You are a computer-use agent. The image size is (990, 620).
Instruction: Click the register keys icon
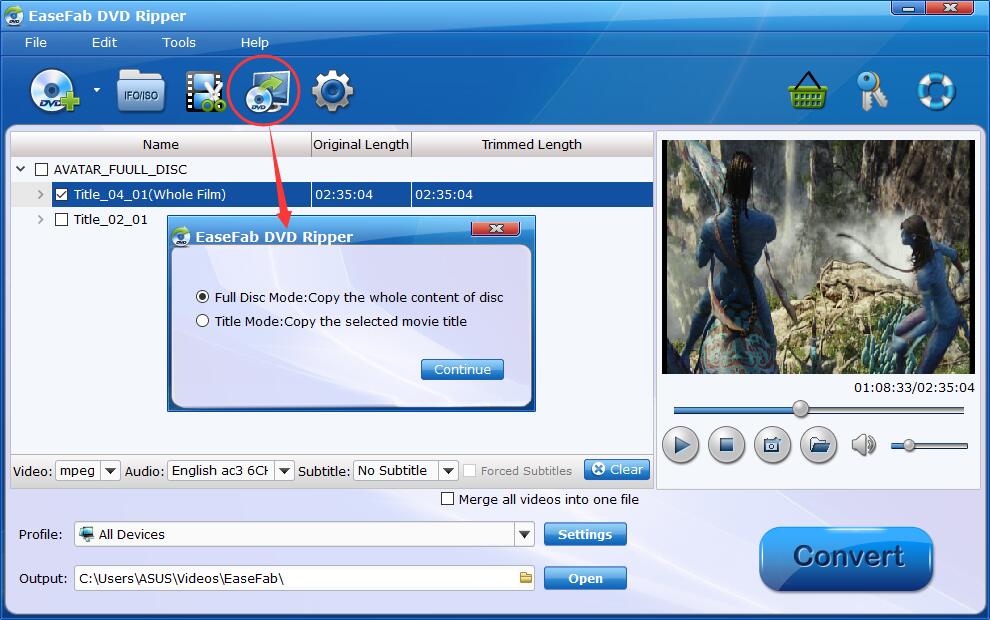point(872,91)
